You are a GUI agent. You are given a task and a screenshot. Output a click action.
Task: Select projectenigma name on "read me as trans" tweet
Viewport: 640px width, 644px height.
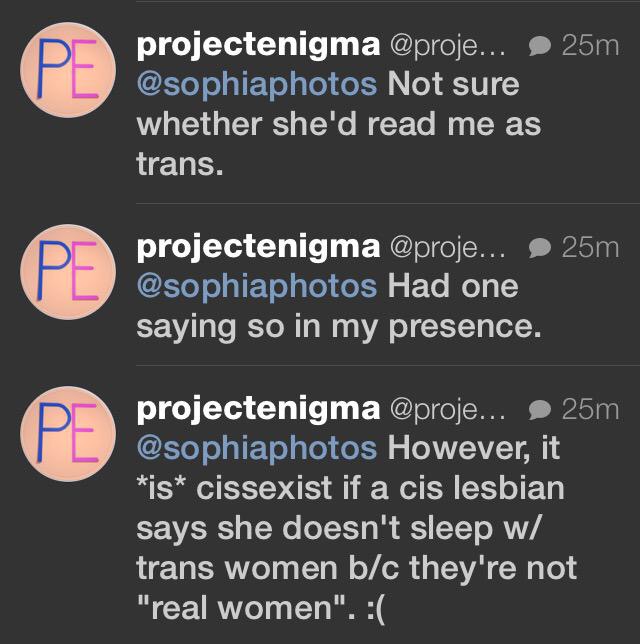pos(257,45)
